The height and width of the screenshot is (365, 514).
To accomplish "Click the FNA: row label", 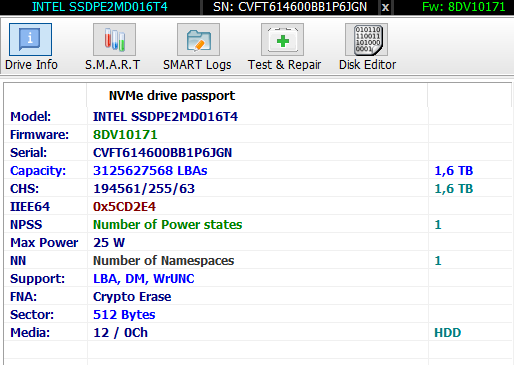I will pyautogui.click(x=23, y=297).
